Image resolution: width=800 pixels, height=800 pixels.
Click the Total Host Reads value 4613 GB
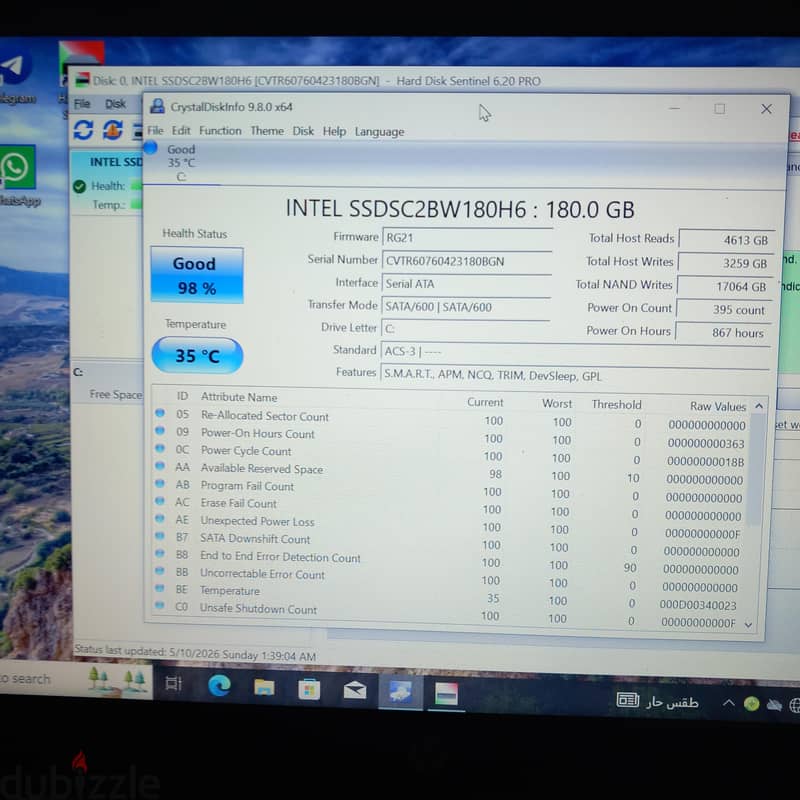pyautogui.click(x=727, y=240)
